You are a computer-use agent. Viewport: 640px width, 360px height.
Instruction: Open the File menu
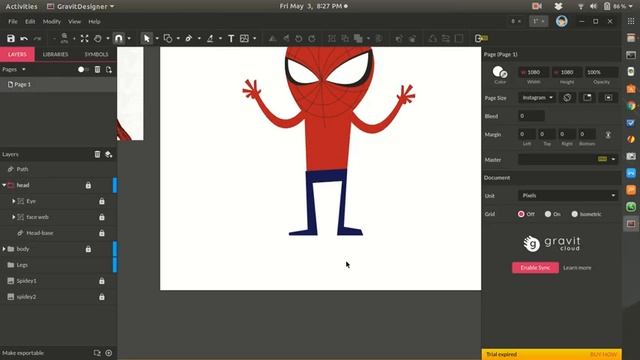point(13,22)
